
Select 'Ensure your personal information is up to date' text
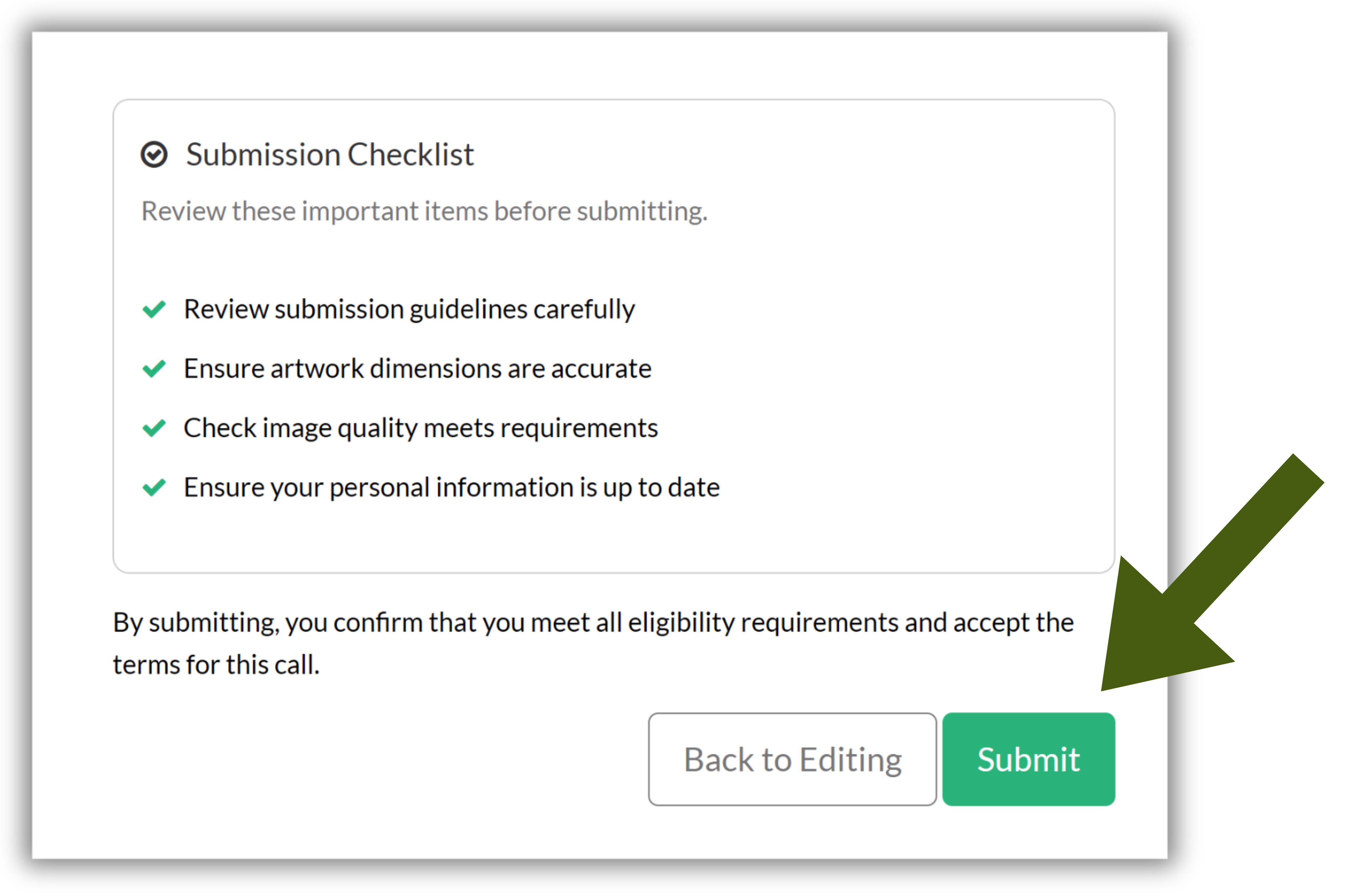(x=452, y=487)
